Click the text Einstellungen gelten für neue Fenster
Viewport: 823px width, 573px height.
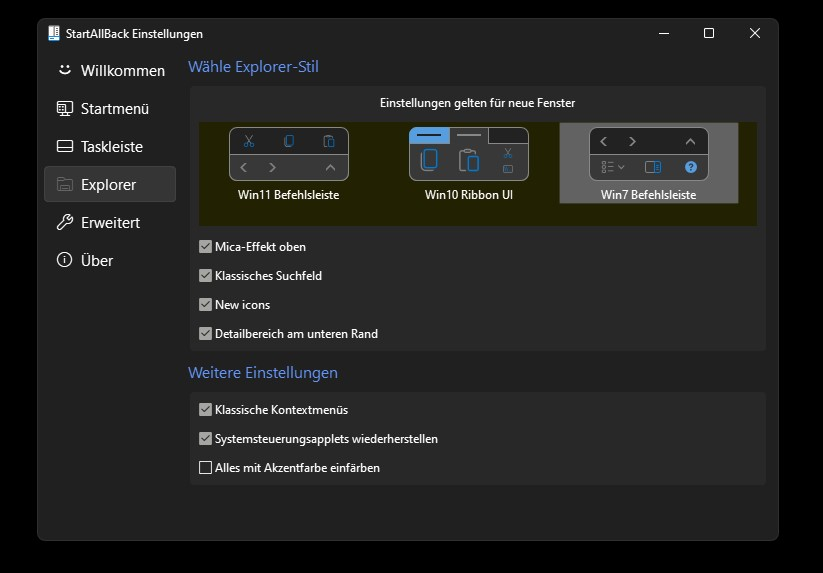point(478,103)
